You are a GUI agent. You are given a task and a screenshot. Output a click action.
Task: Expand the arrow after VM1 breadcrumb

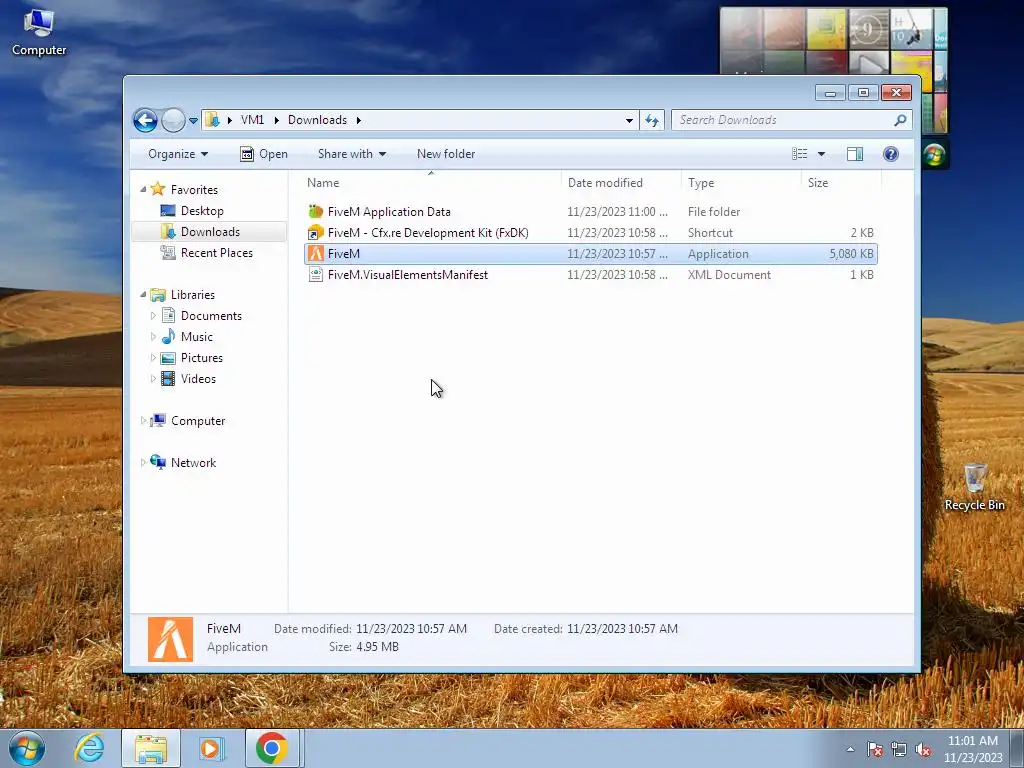click(x=276, y=120)
